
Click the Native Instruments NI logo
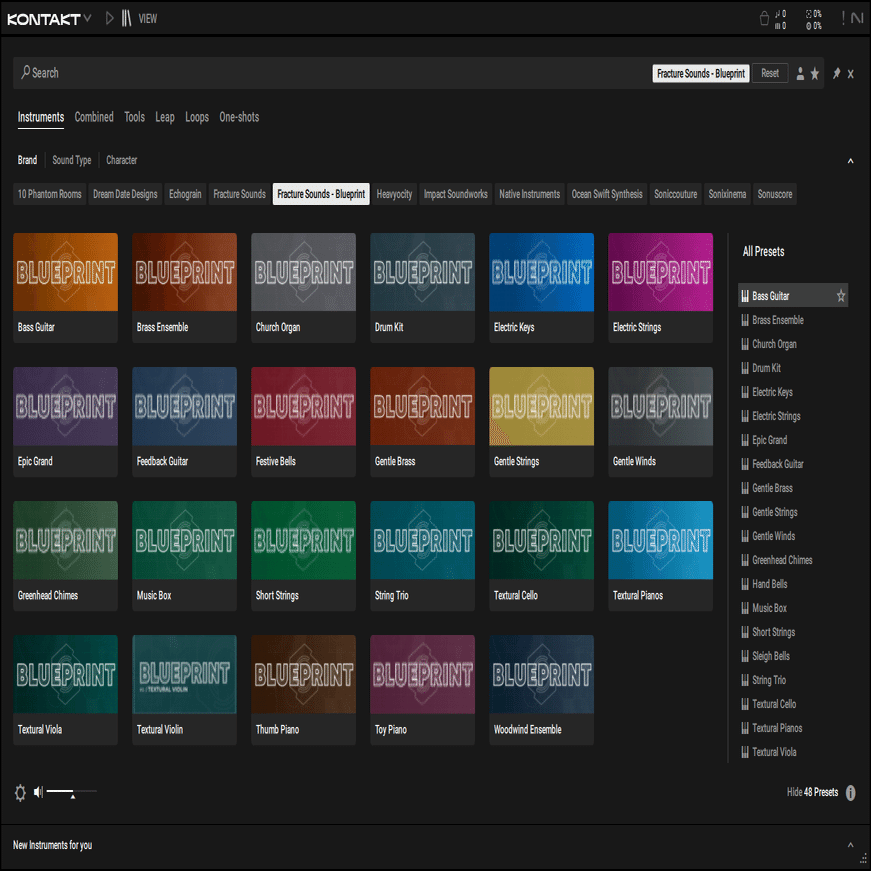[x=857, y=18]
